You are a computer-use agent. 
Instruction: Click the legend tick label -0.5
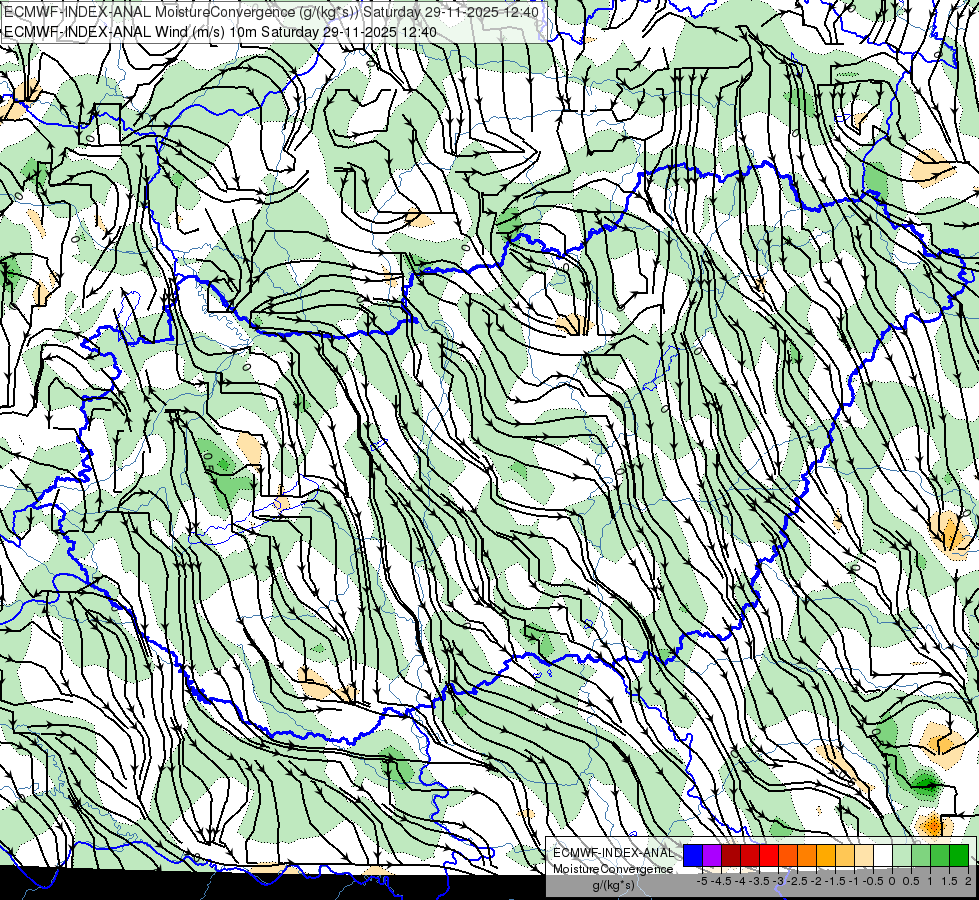(873, 881)
